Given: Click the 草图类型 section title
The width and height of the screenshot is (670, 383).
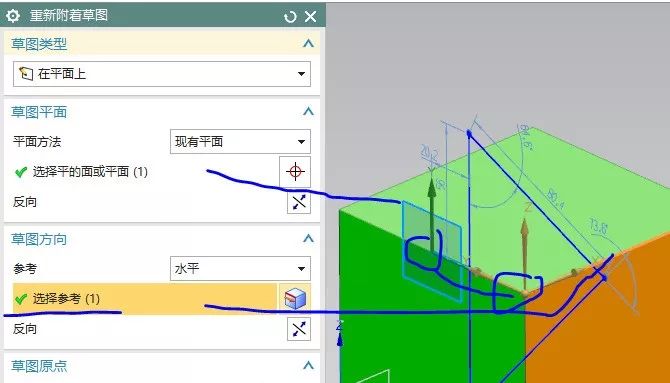Looking at the screenshot, I should tap(39, 44).
